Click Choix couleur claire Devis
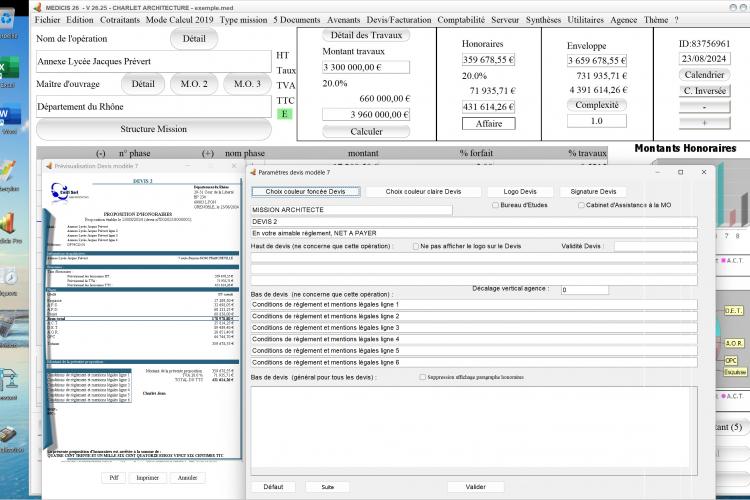This screenshot has width=750, height=500. 423,192
